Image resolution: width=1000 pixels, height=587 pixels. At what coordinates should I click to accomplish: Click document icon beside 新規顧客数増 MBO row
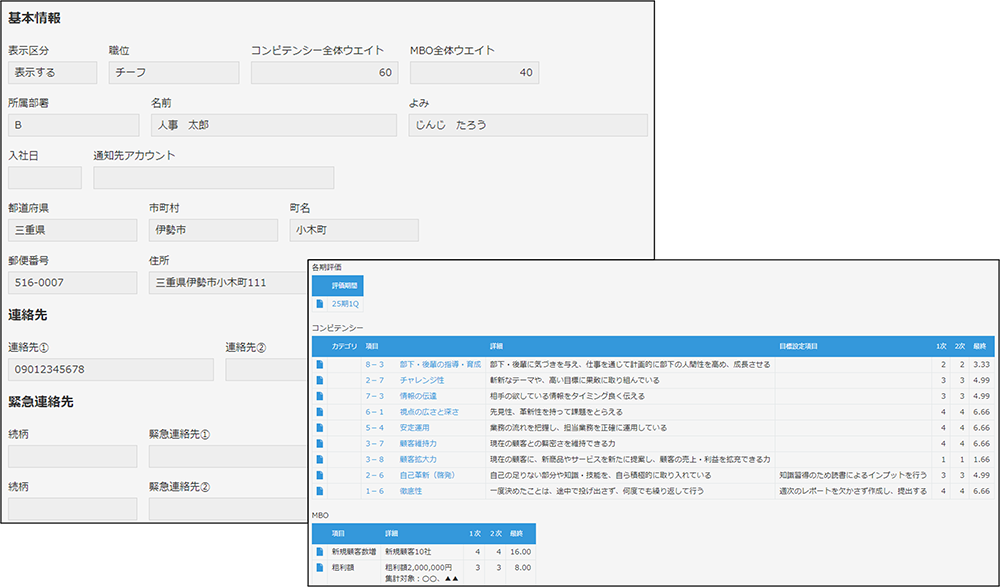coord(320,551)
